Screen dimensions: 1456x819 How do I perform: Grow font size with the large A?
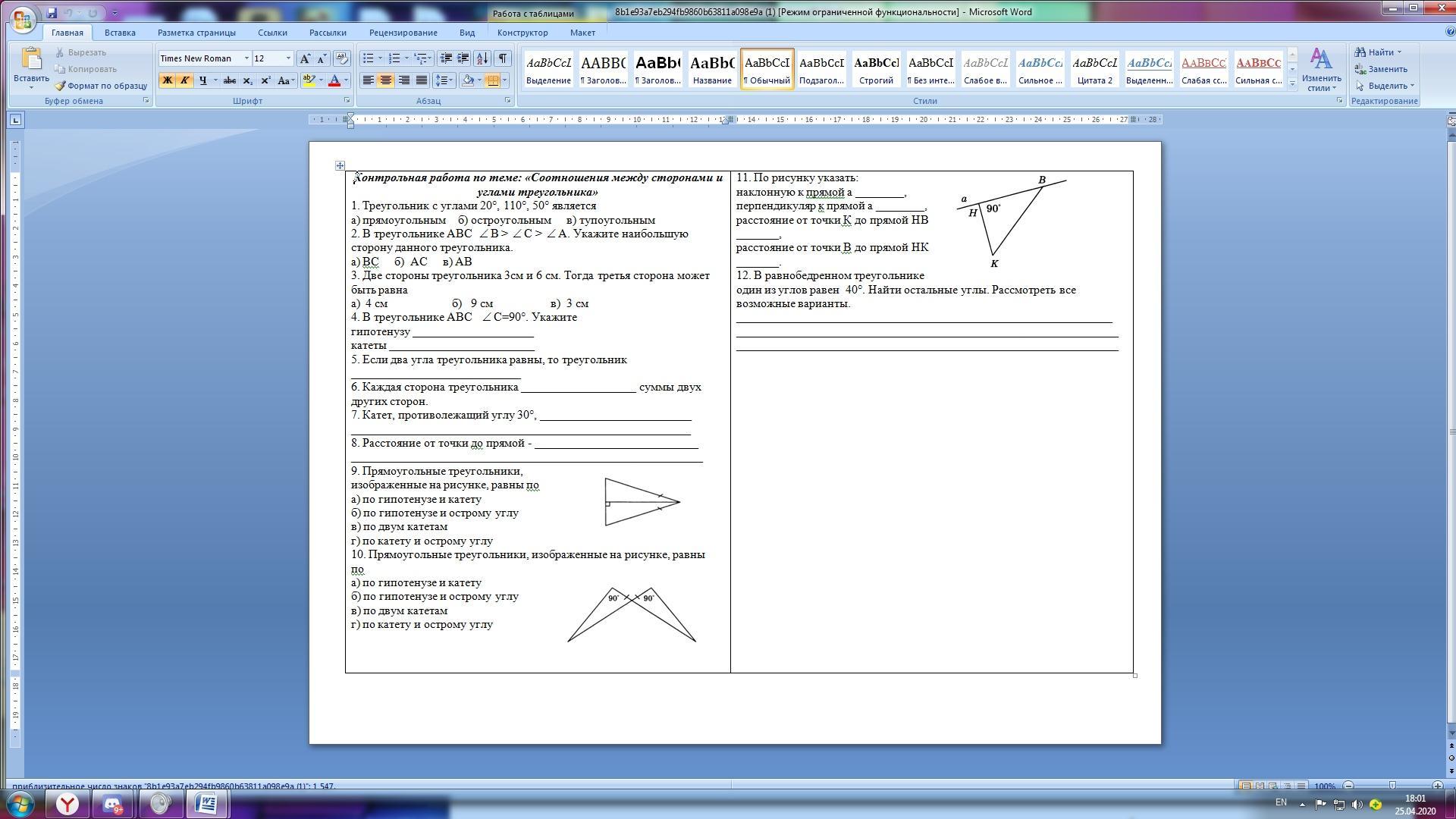pos(305,58)
